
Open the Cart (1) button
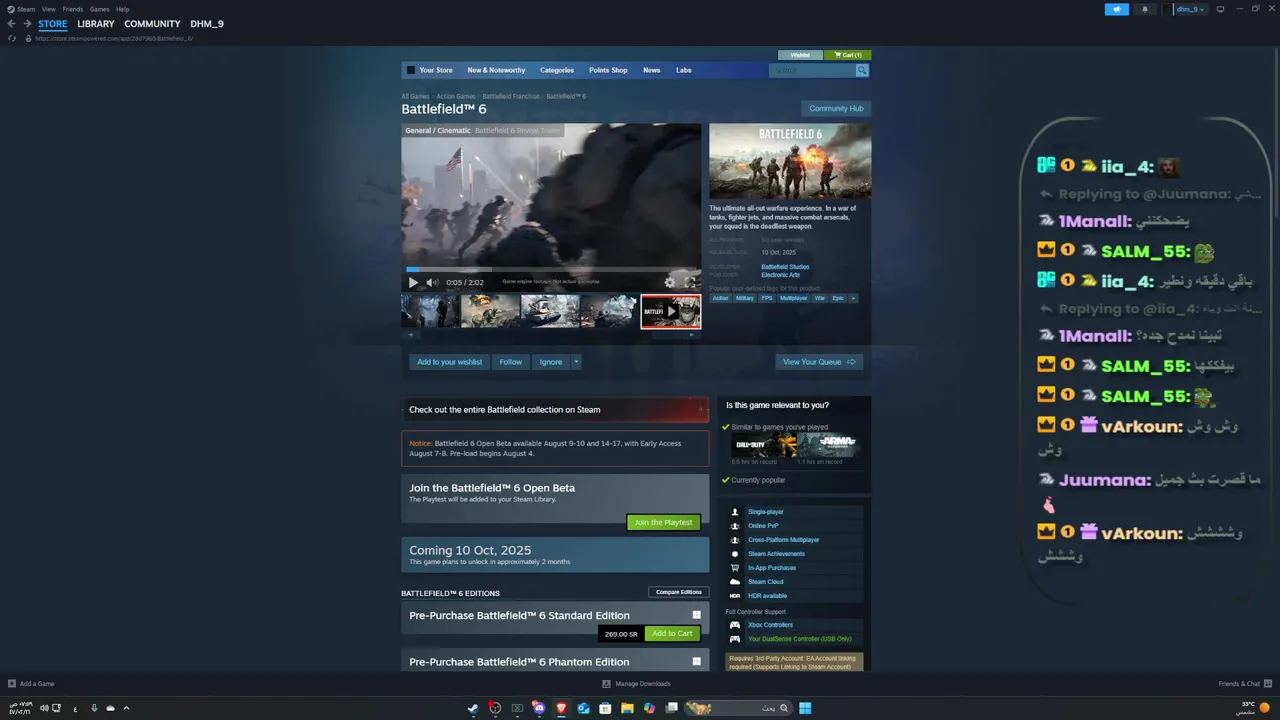click(x=848, y=55)
